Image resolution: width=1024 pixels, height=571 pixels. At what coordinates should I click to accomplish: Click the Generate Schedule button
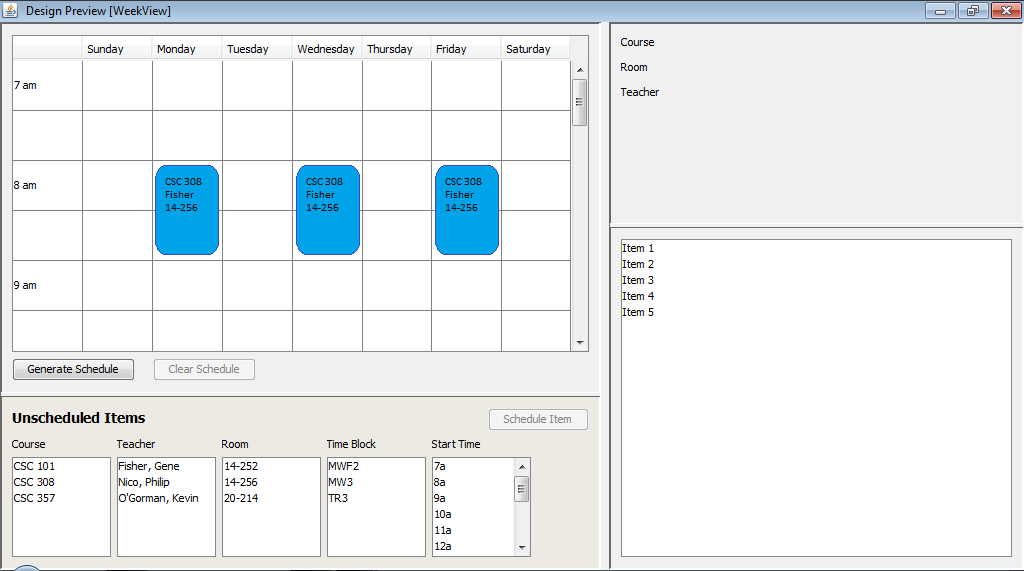click(x=73, y=369)
